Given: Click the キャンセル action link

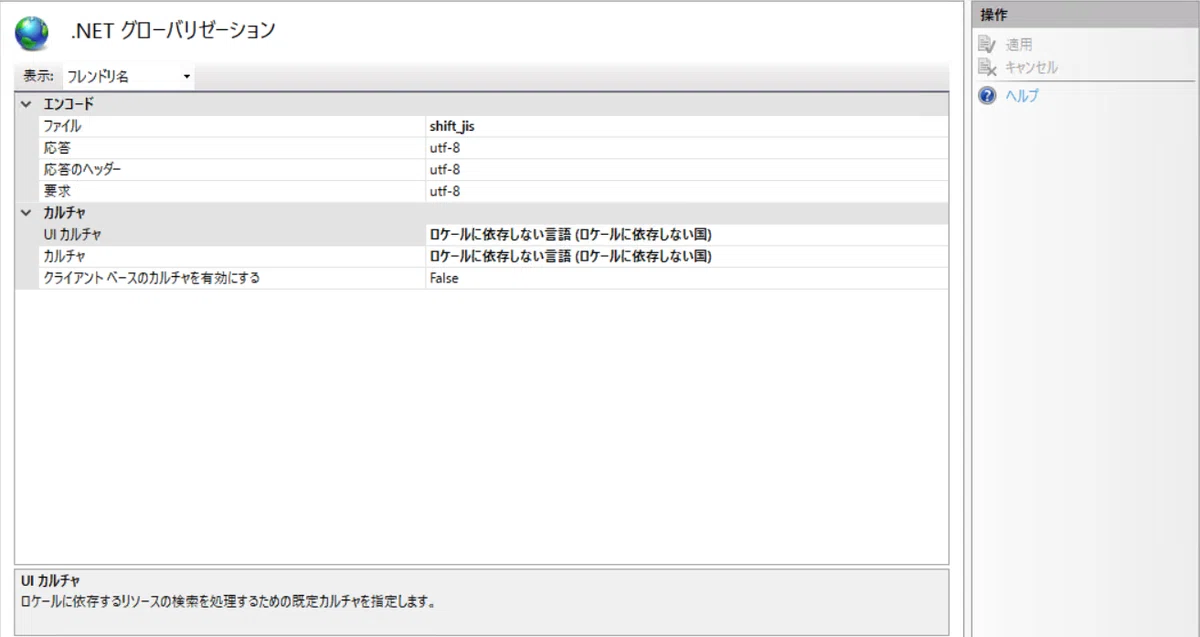Looking at the screenshot, I should [1031, 68].
